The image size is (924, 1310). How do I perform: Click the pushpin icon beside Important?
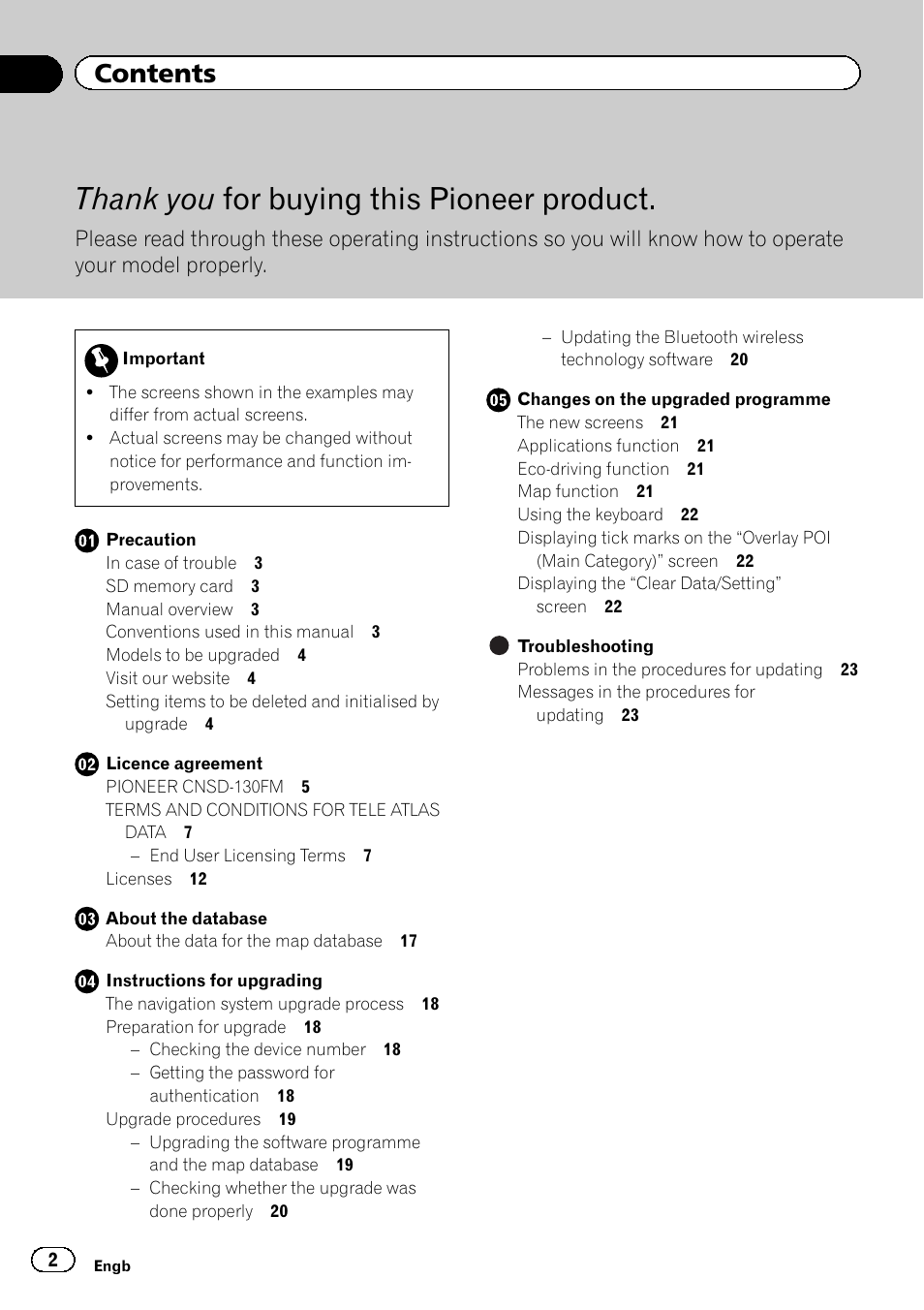click(x=101, y=359)
